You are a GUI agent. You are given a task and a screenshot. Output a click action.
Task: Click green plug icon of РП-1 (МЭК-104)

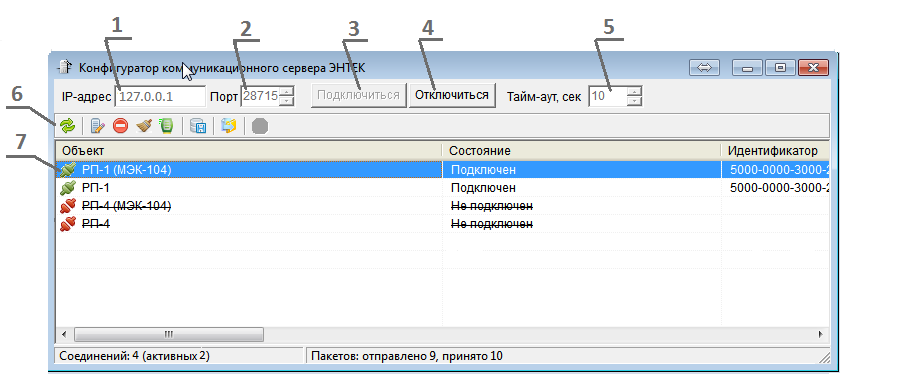[x=68, y=169]
